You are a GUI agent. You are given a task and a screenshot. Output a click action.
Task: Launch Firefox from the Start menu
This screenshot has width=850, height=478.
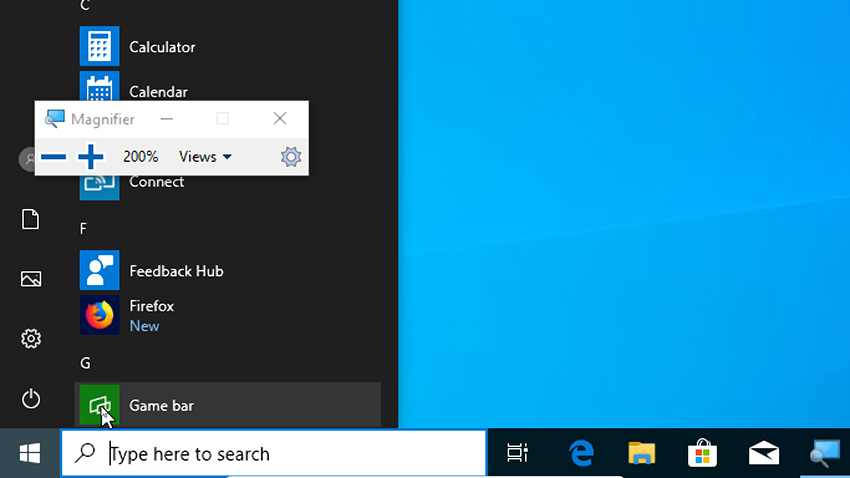tap(227, 315)
